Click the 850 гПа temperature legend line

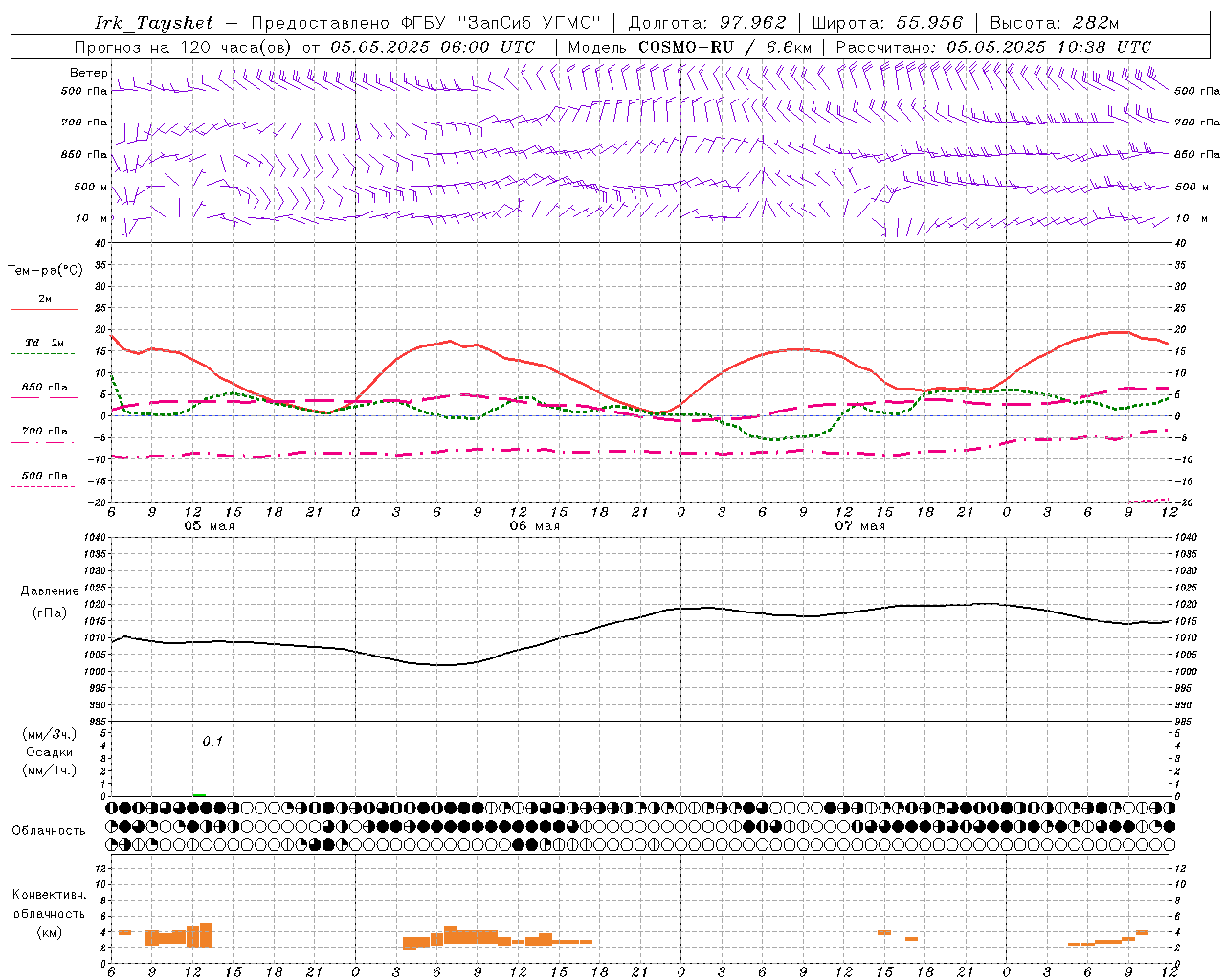click(42, 397)
